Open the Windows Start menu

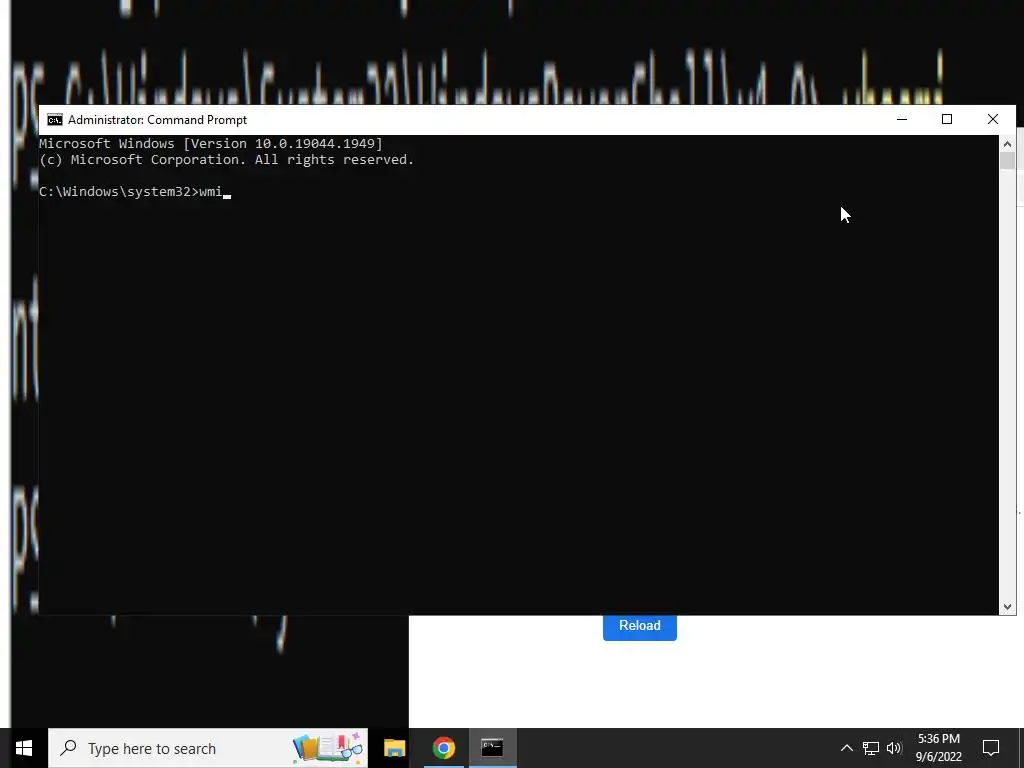pyautogui.click(x=24, y=748)
